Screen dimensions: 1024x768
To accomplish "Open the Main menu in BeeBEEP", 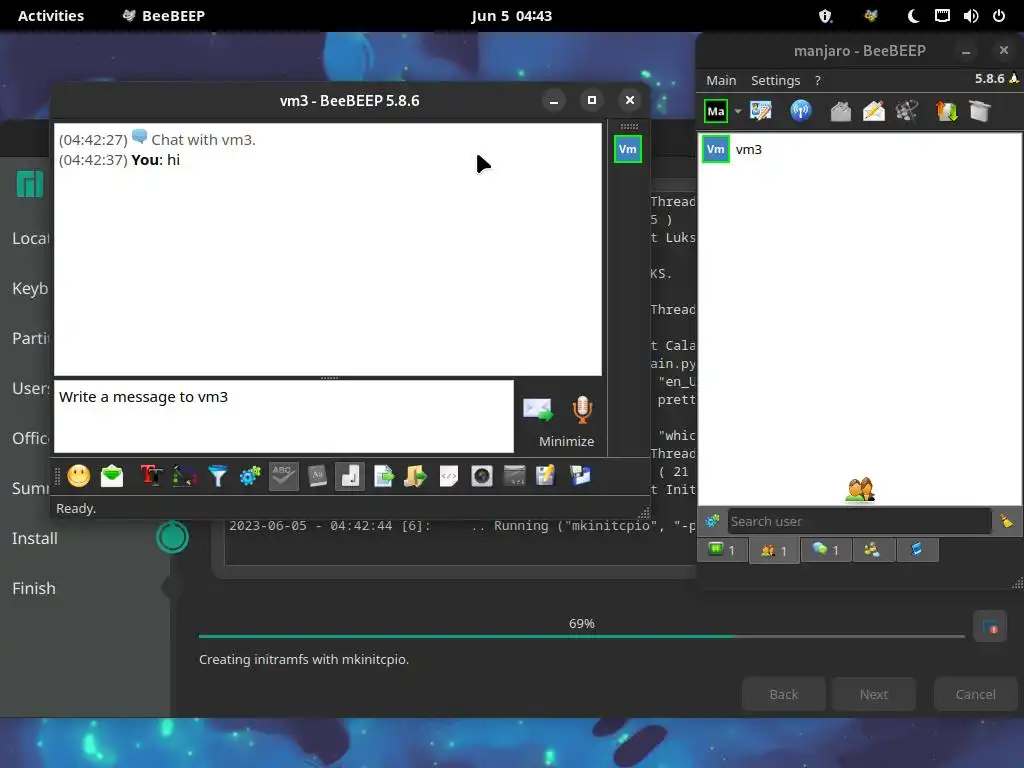I will click(721, 80).
